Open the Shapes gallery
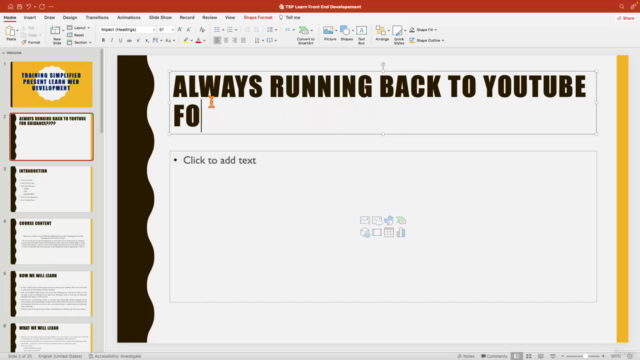The image size is (640, 360). point(346,33)
